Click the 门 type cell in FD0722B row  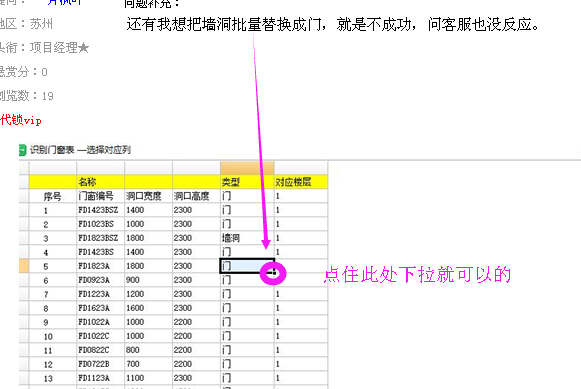coord(247,364)
